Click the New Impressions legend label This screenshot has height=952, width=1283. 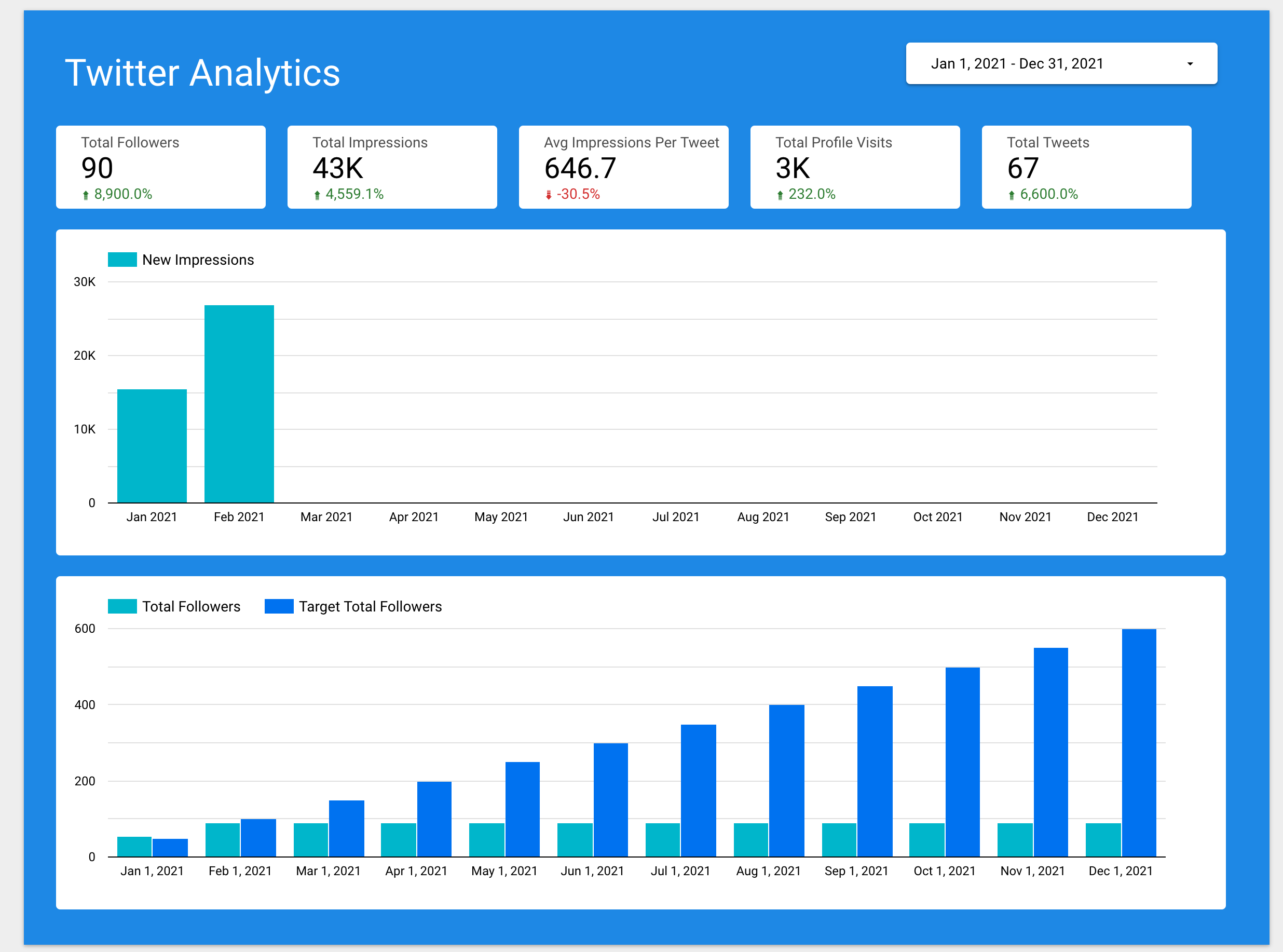[x=198, y=260]
